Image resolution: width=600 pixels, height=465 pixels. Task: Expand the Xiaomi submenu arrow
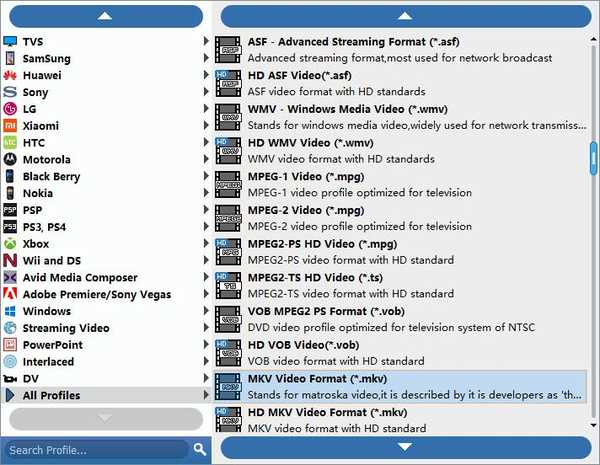[x=206, y=125]
